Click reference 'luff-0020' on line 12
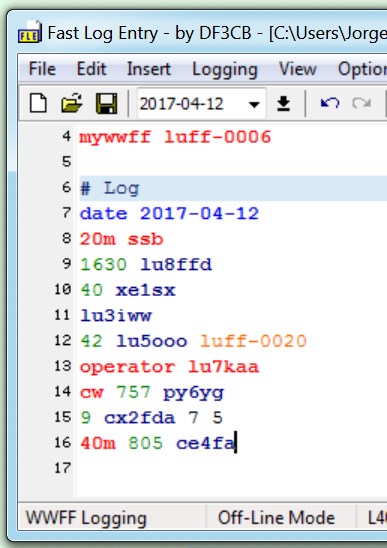Image resolution: width=387 pixels, height=548 pixels. pos(253,341)
